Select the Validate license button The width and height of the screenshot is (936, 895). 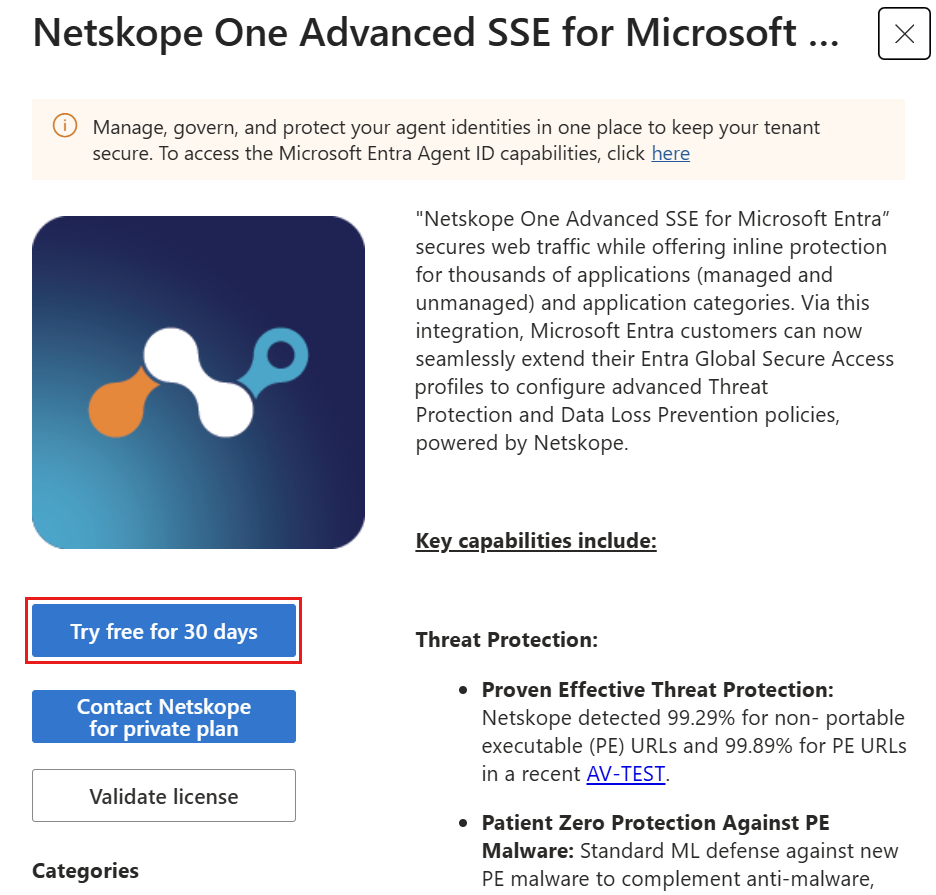(164, 795)
